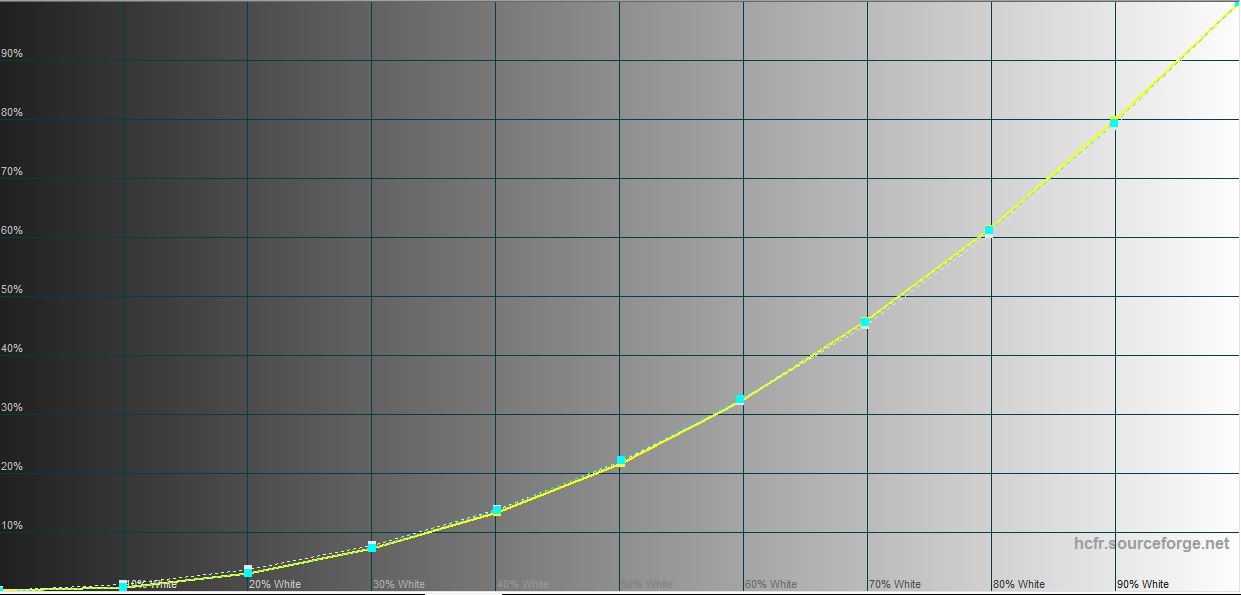Click the '60% White' x-axis label

click(x=771, y=584)
